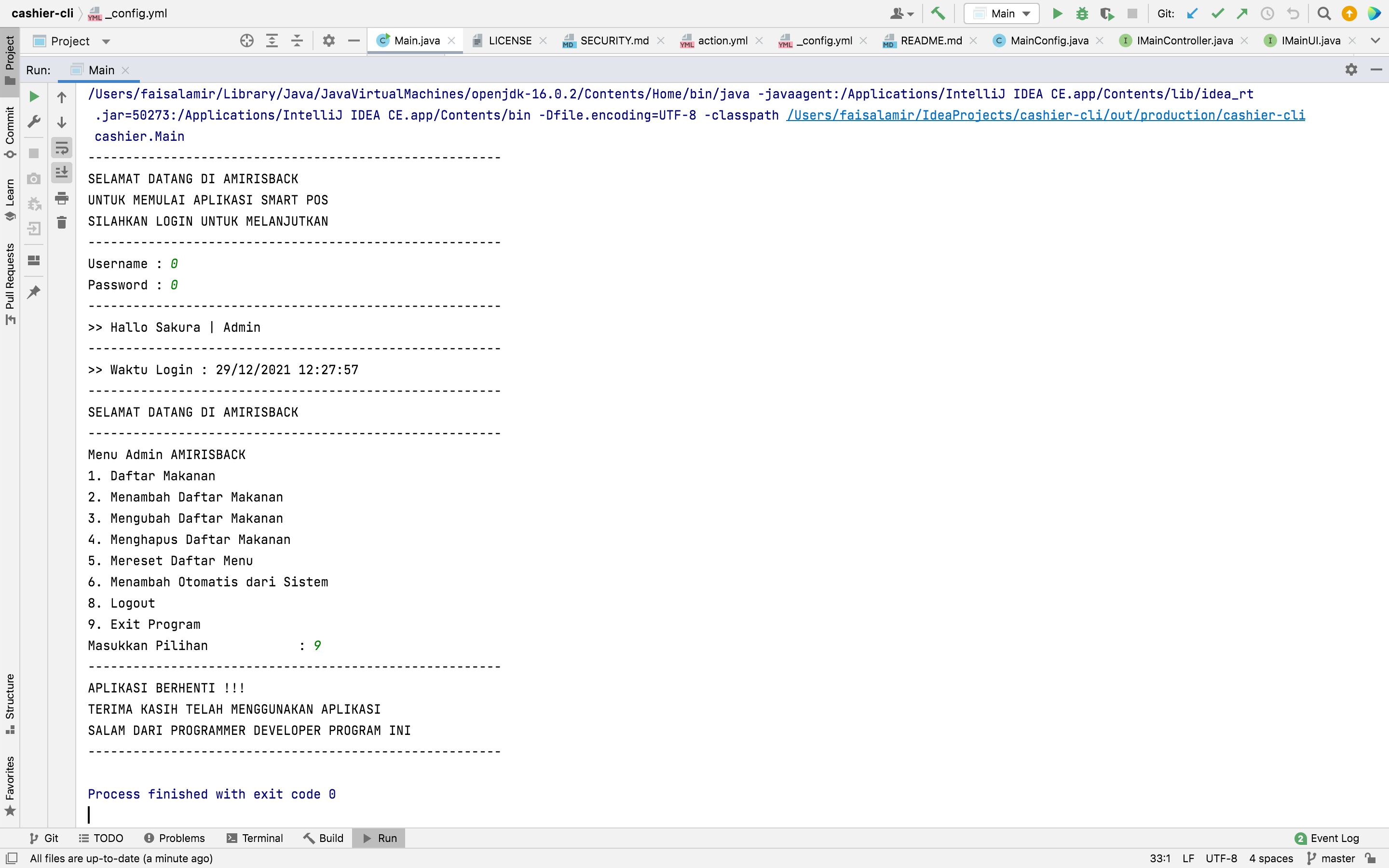Image resolution: width=1389 pixels, height=868 pixels.
Task: Click the Rerun Main green play icon
Action: (34, 96)
